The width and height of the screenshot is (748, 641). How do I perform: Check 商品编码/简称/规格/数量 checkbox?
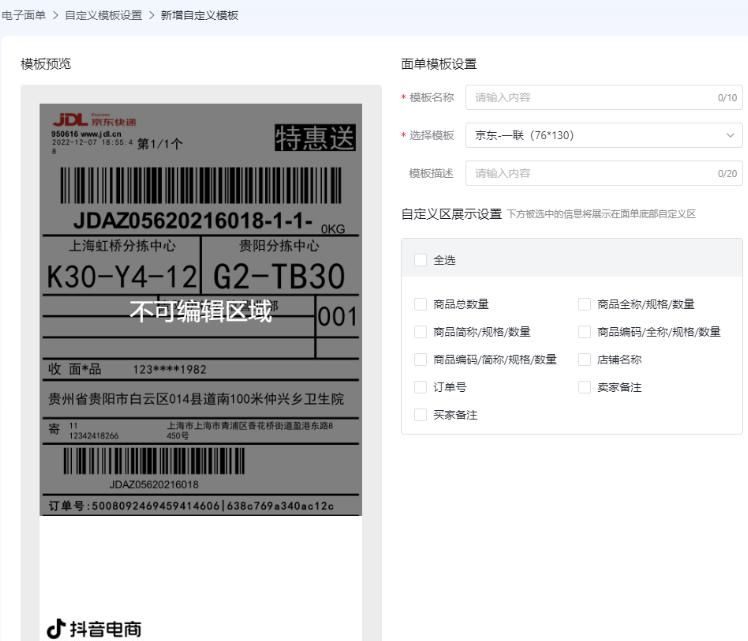click(420, 360)
